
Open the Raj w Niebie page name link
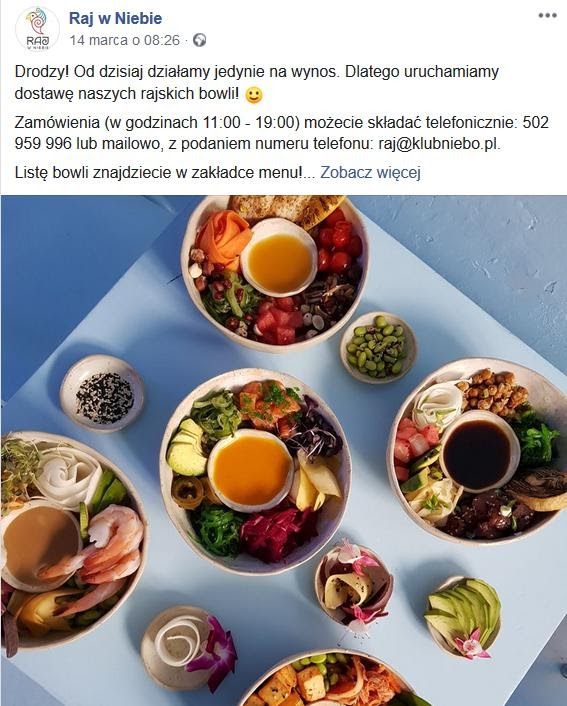115,18
